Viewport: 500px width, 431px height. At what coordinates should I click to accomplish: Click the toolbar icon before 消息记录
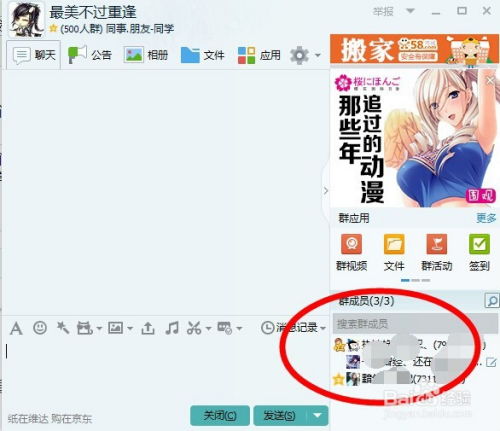[x=225, y=328]
